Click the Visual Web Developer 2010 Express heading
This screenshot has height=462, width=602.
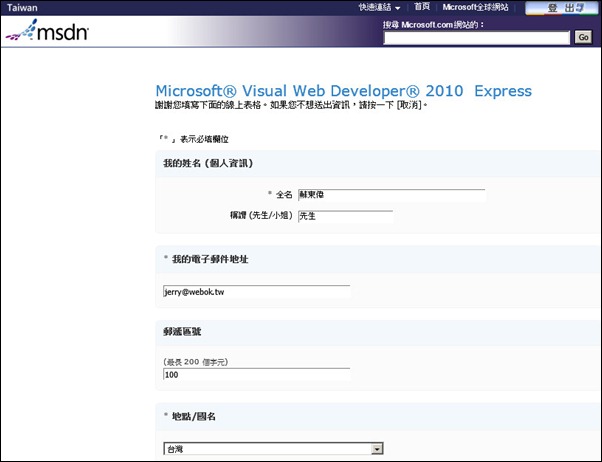pos(344,91)
